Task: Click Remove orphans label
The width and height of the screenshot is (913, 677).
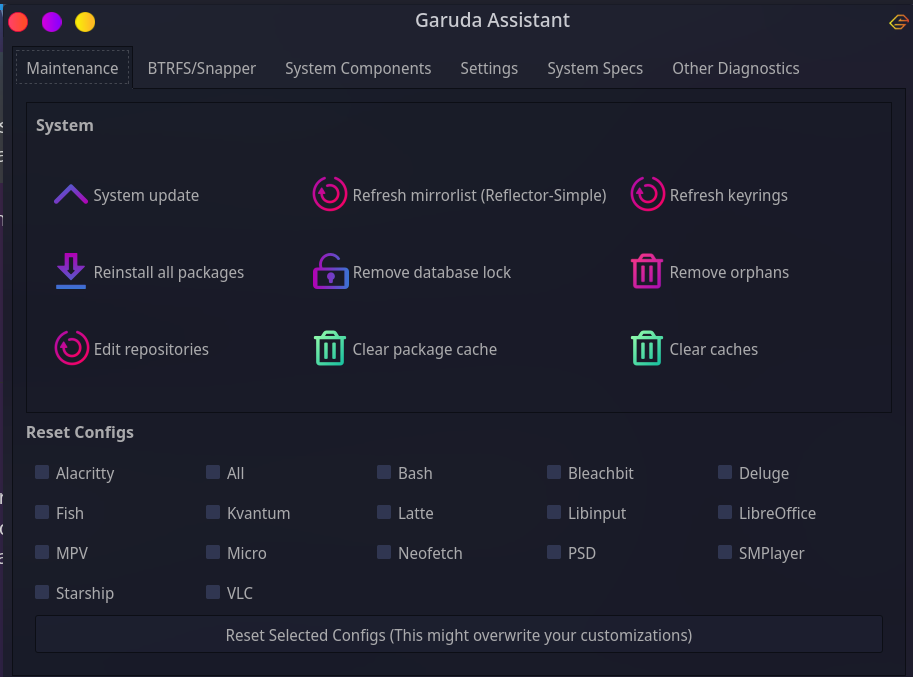Action: pyautogui.click(x=729, y=272)
